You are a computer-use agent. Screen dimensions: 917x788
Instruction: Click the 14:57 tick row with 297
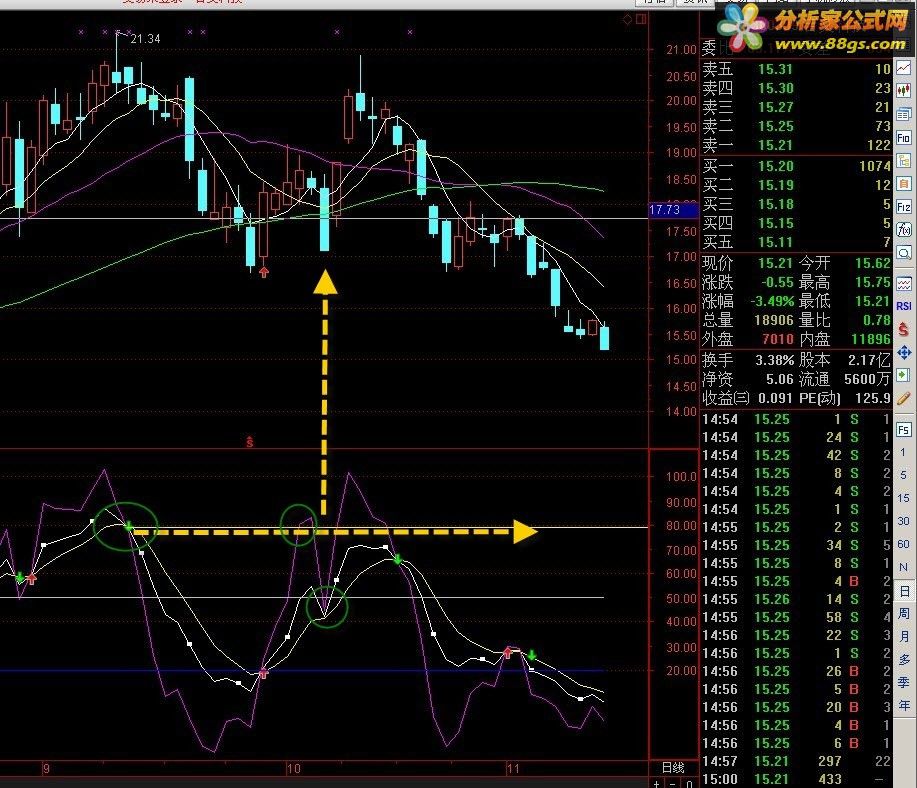796,761
